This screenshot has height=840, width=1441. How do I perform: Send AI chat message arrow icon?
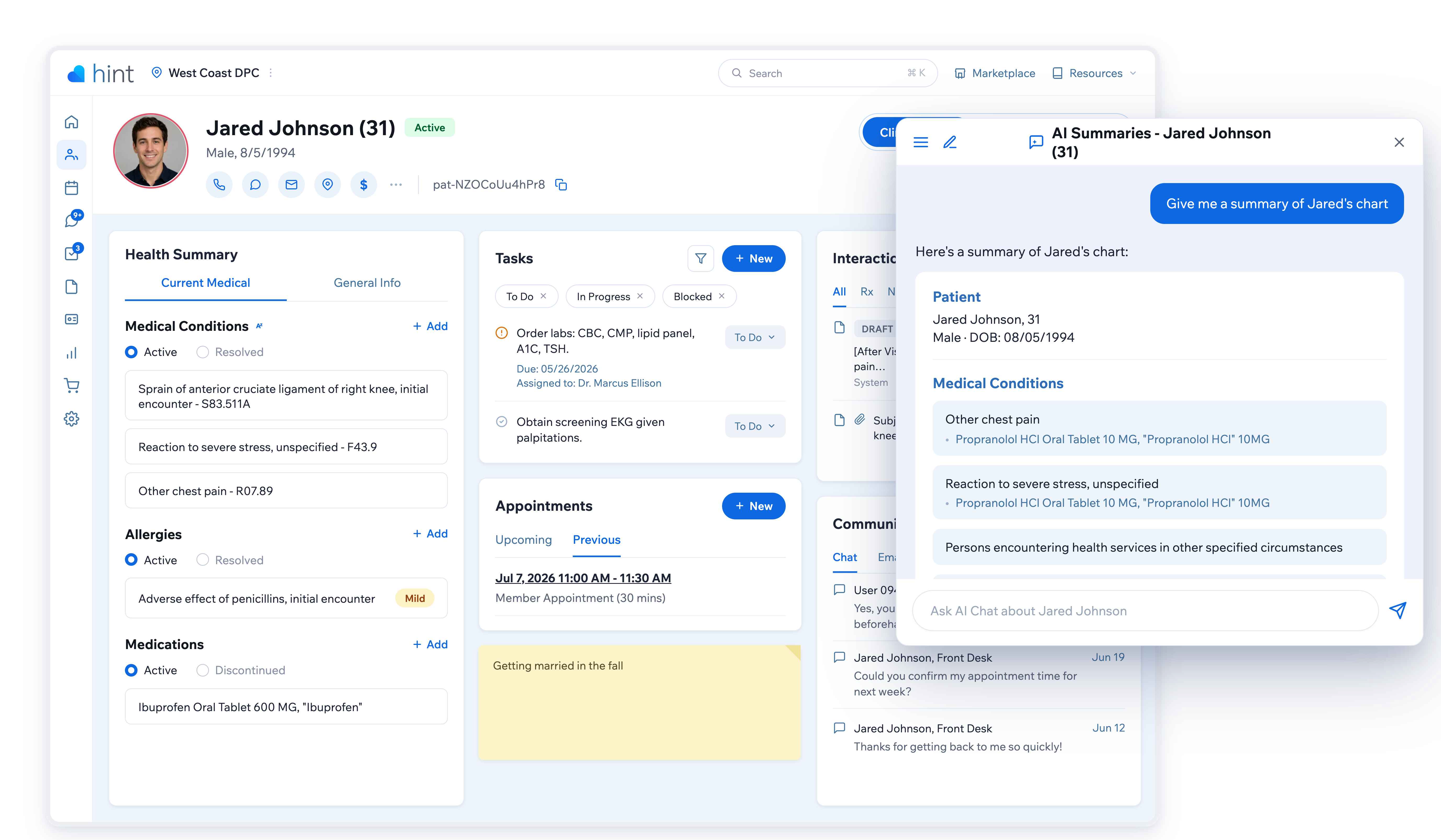click(x=1398, y=610)
